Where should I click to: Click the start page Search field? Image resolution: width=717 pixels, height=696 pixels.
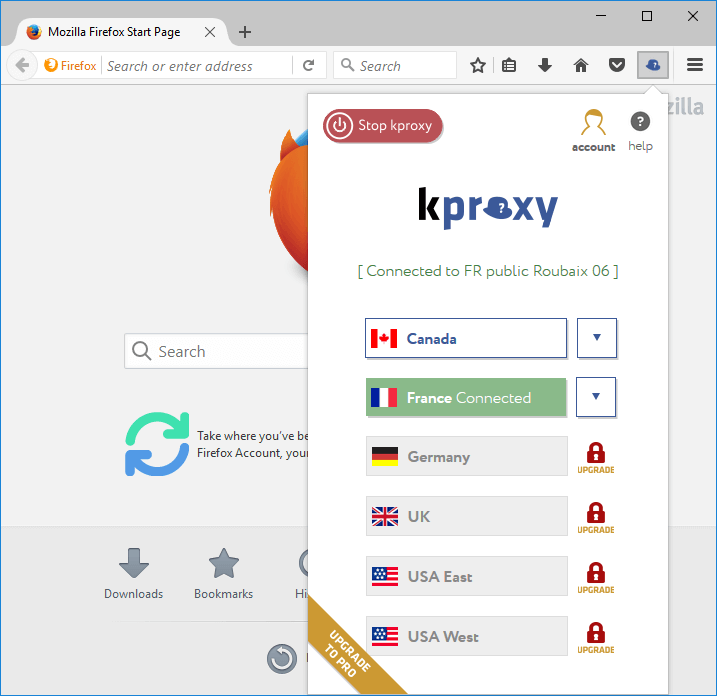(216, 351)
